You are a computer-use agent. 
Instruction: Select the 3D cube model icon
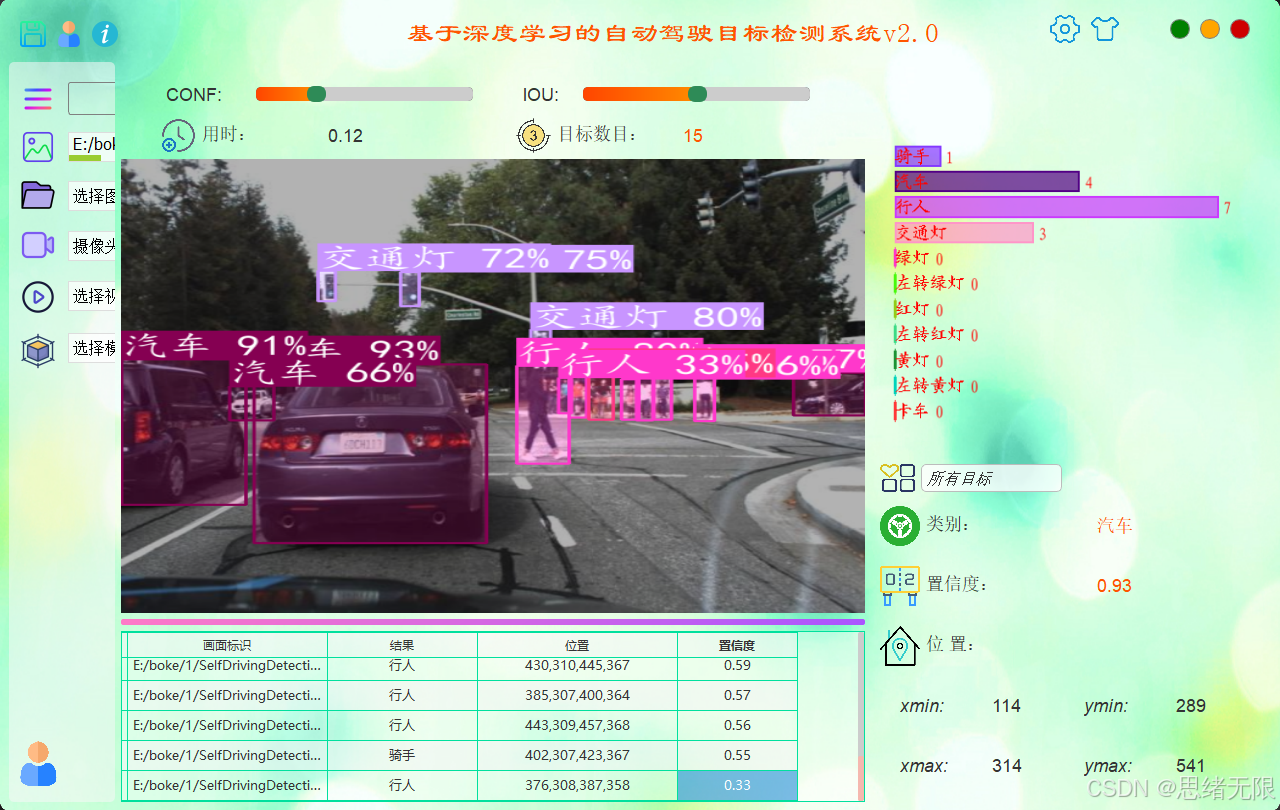(37, 348)
